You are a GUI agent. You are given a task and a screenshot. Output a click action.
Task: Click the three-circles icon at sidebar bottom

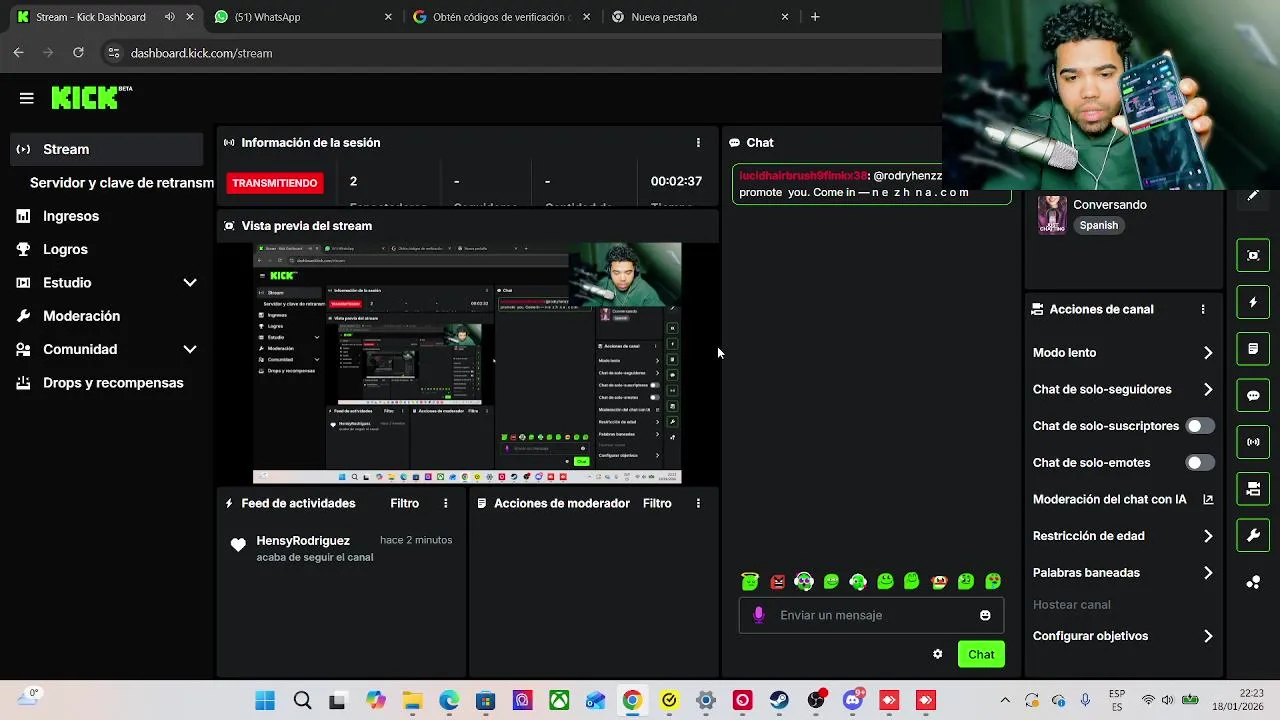click(1253, 582)
